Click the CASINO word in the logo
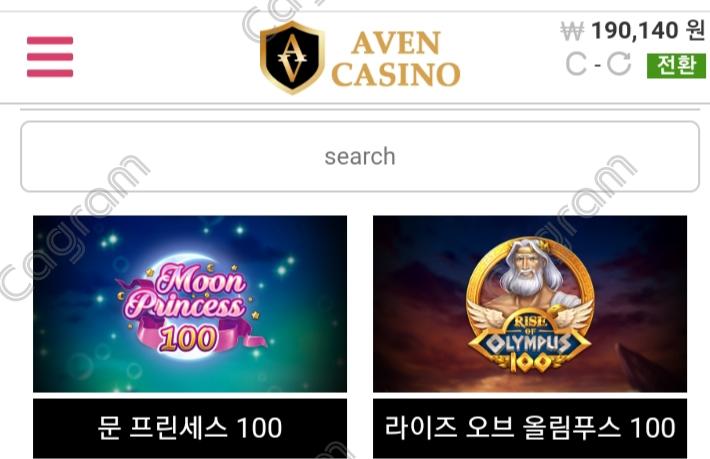710x459 pixels. (396, 74)
